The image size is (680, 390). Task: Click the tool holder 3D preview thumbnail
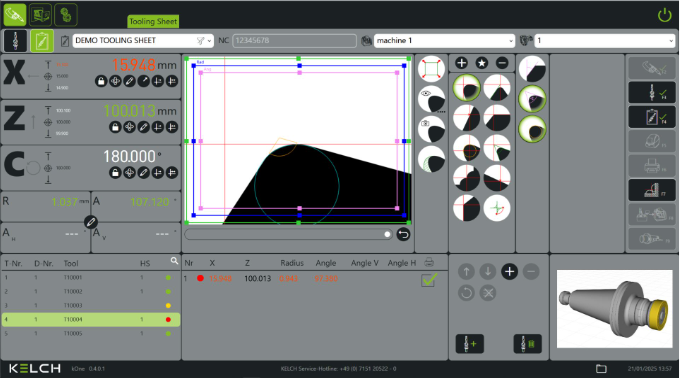click(615, 308)
